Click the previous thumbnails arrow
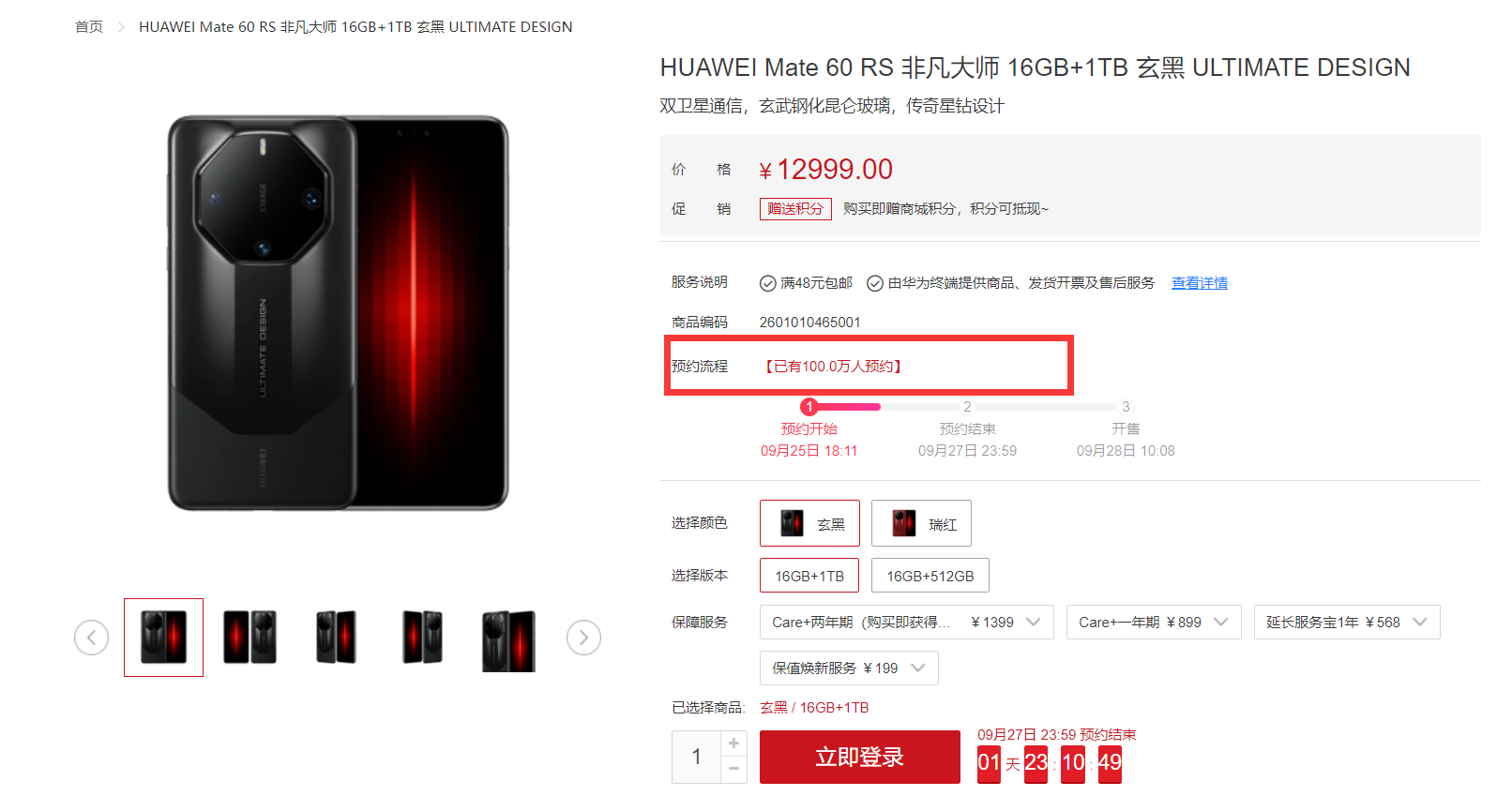The height and width of the screenshot is (811, 1512). pyautogui.click(x=92, y=638)
